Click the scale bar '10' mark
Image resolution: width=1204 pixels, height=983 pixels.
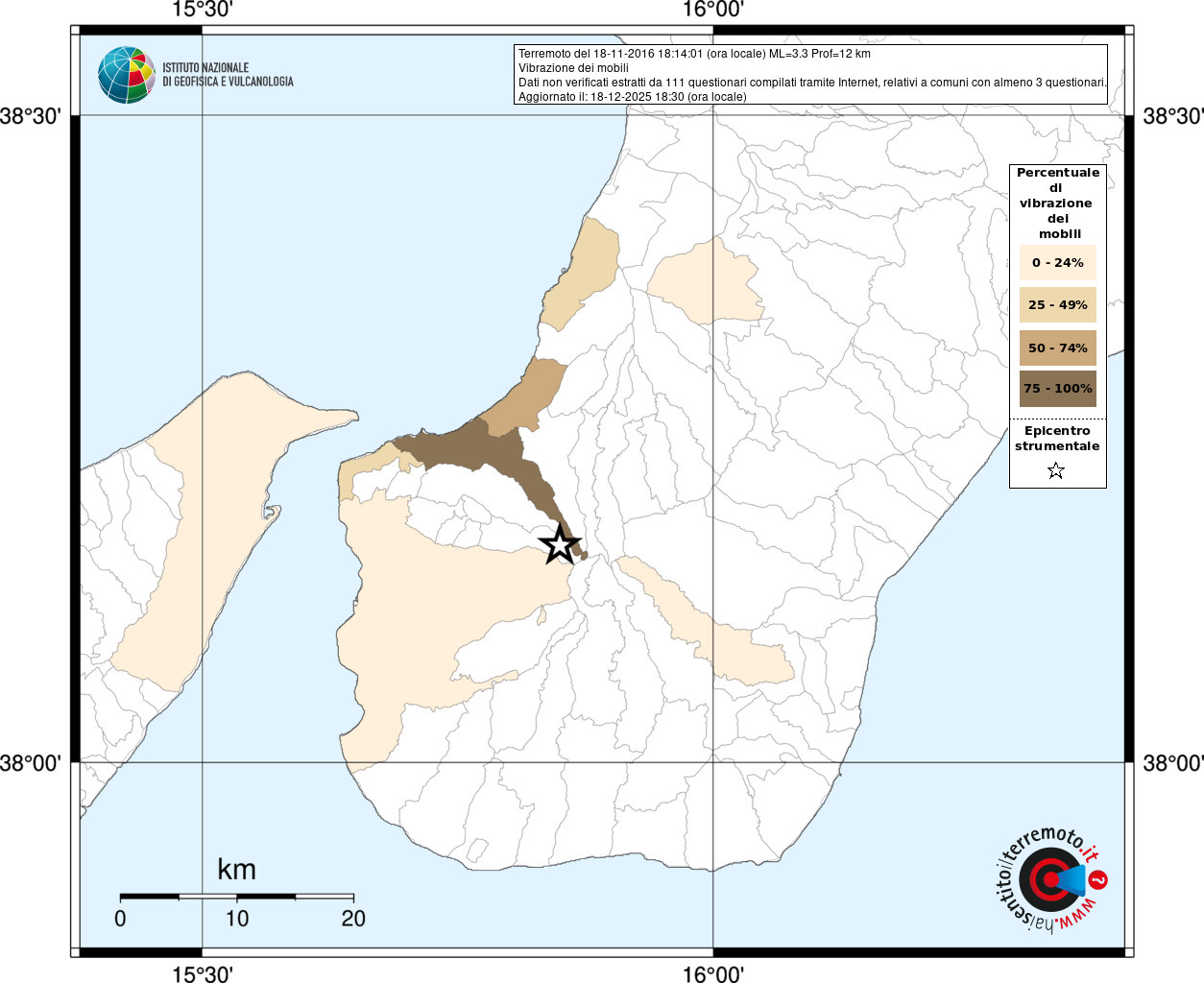point(237,919)
